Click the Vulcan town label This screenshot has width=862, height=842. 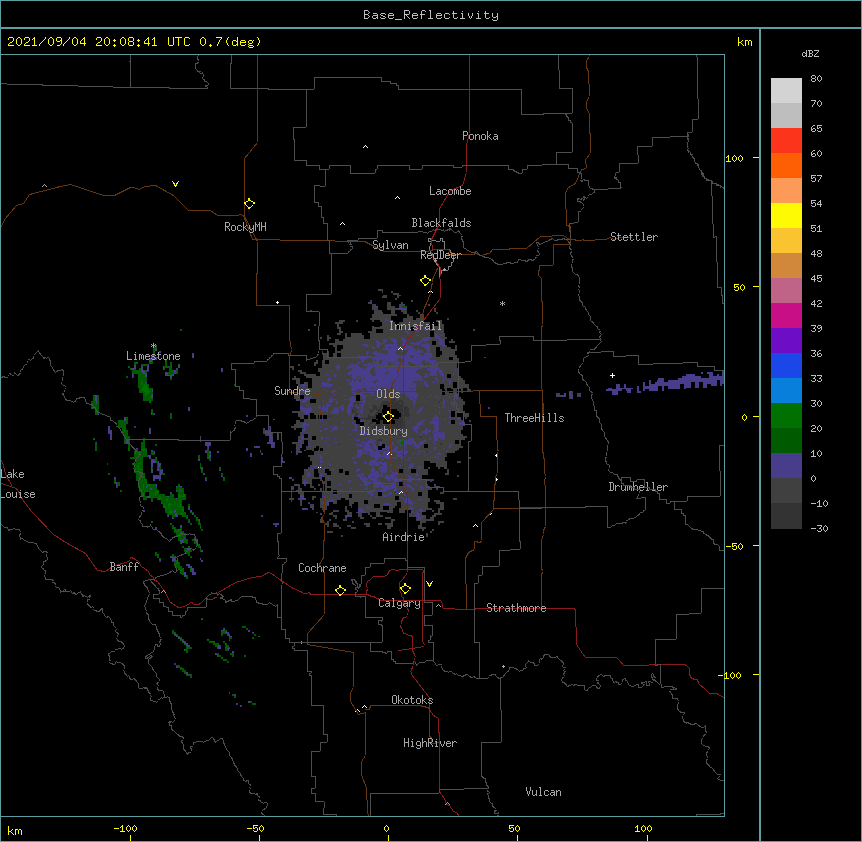(543, 792)
